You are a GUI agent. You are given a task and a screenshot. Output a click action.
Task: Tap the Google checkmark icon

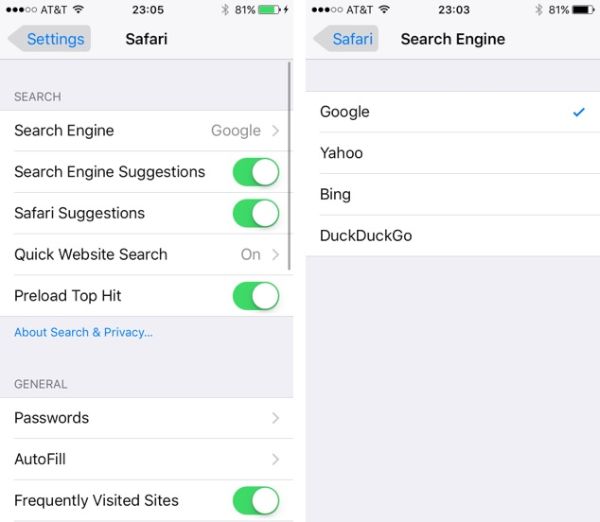579,112
